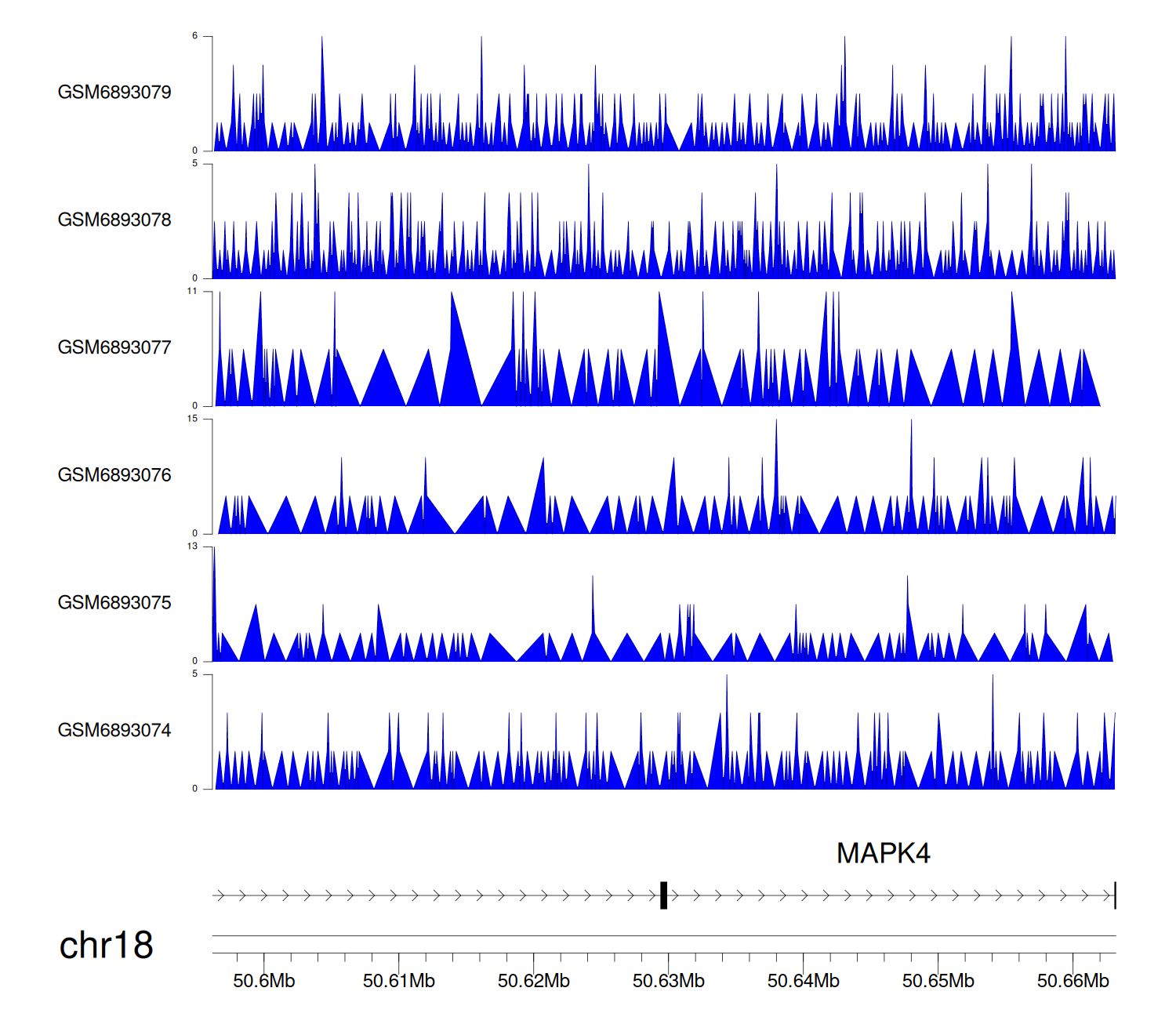Select the 50.64Mb axis label
1176x1035 pixels.
tap(803, 981)
